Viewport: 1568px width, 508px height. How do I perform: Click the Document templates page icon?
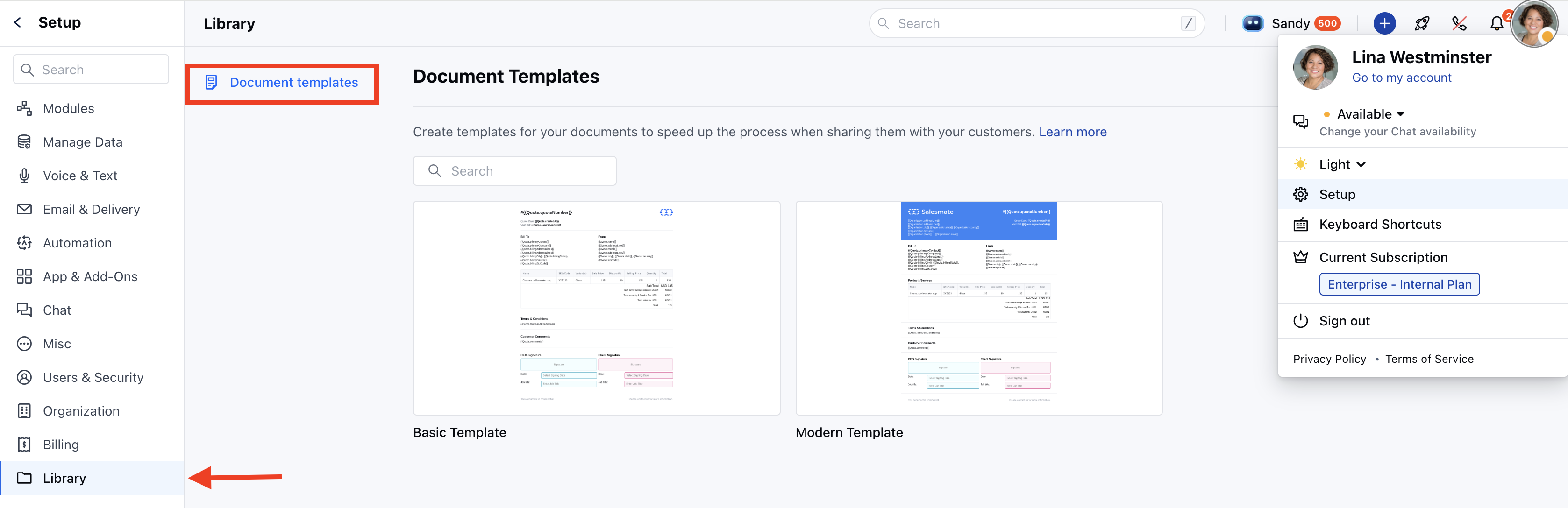click(x=211, y=83)
